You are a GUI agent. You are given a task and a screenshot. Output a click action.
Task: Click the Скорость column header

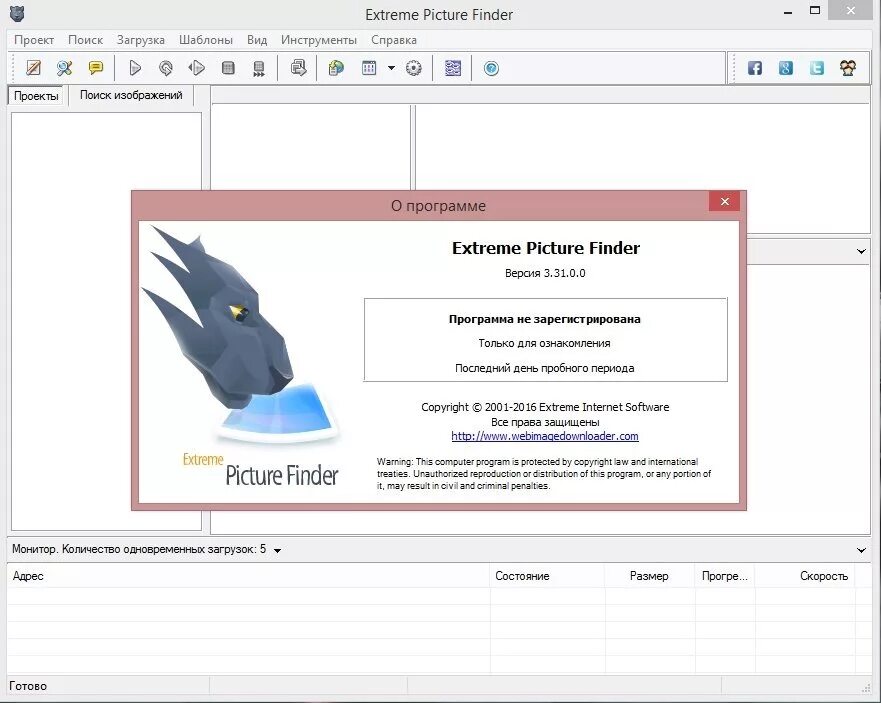click(x=805, y=576)
